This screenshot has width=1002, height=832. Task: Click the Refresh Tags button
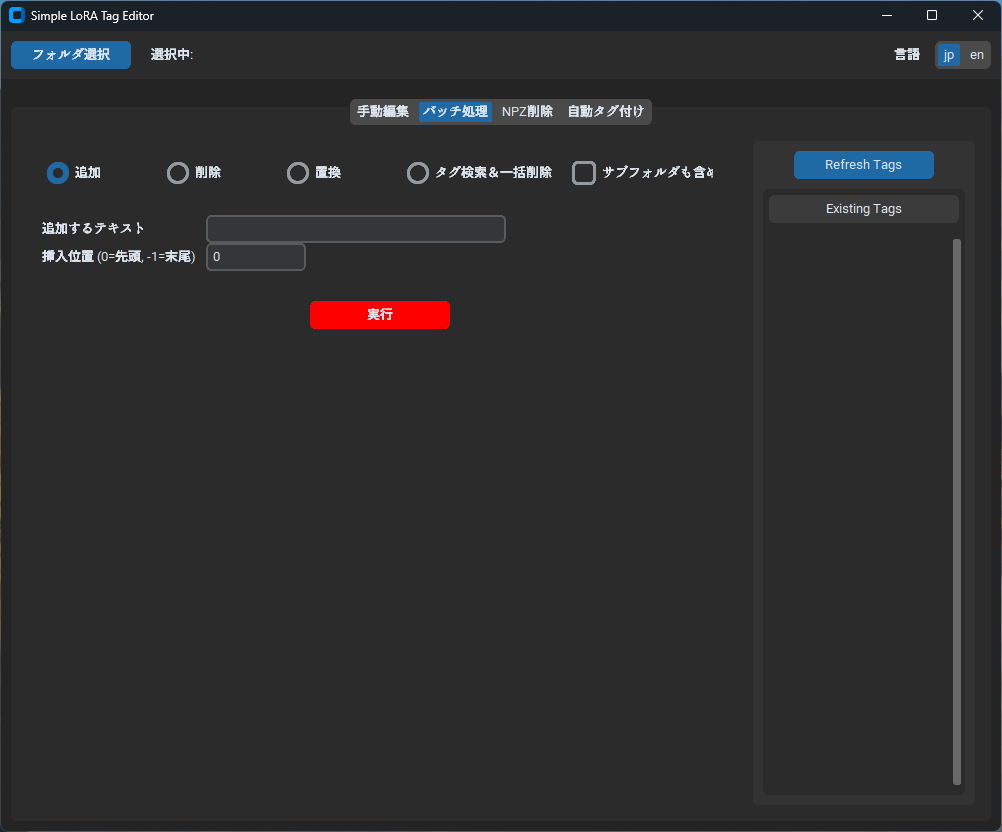[x=863, y=164]
